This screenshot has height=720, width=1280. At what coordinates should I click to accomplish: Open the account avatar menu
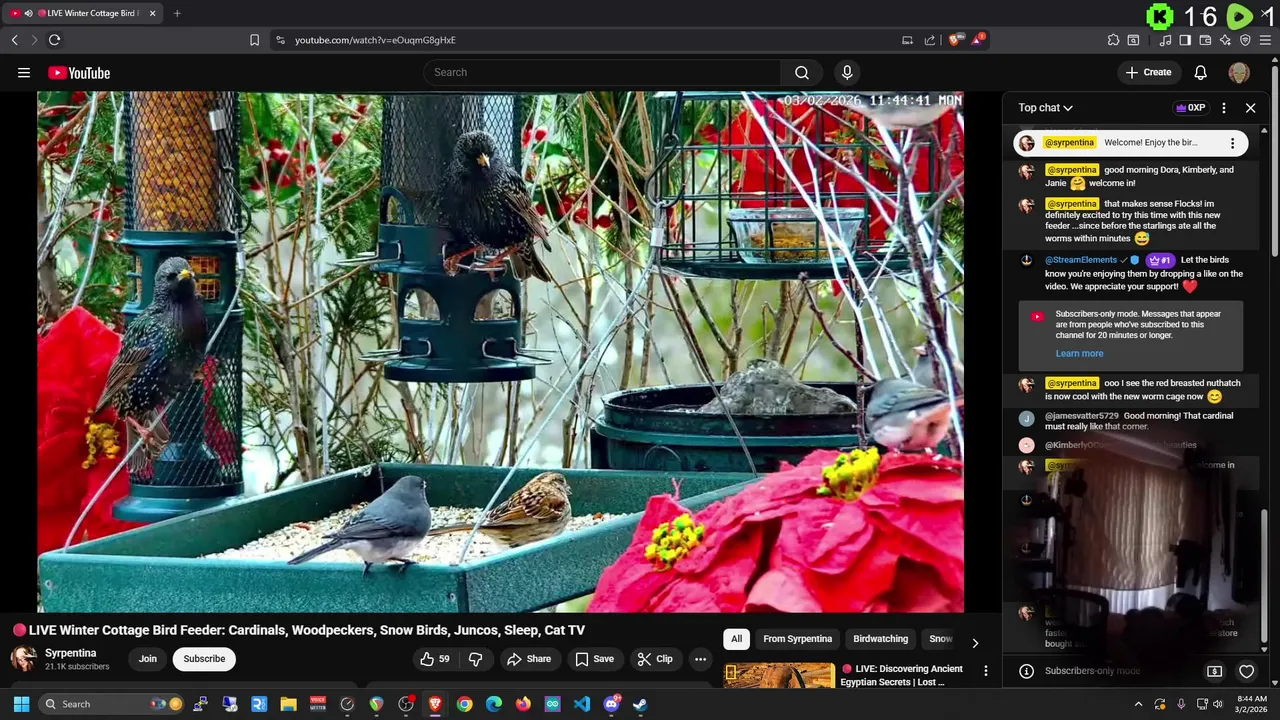[x=1239, y=72]
